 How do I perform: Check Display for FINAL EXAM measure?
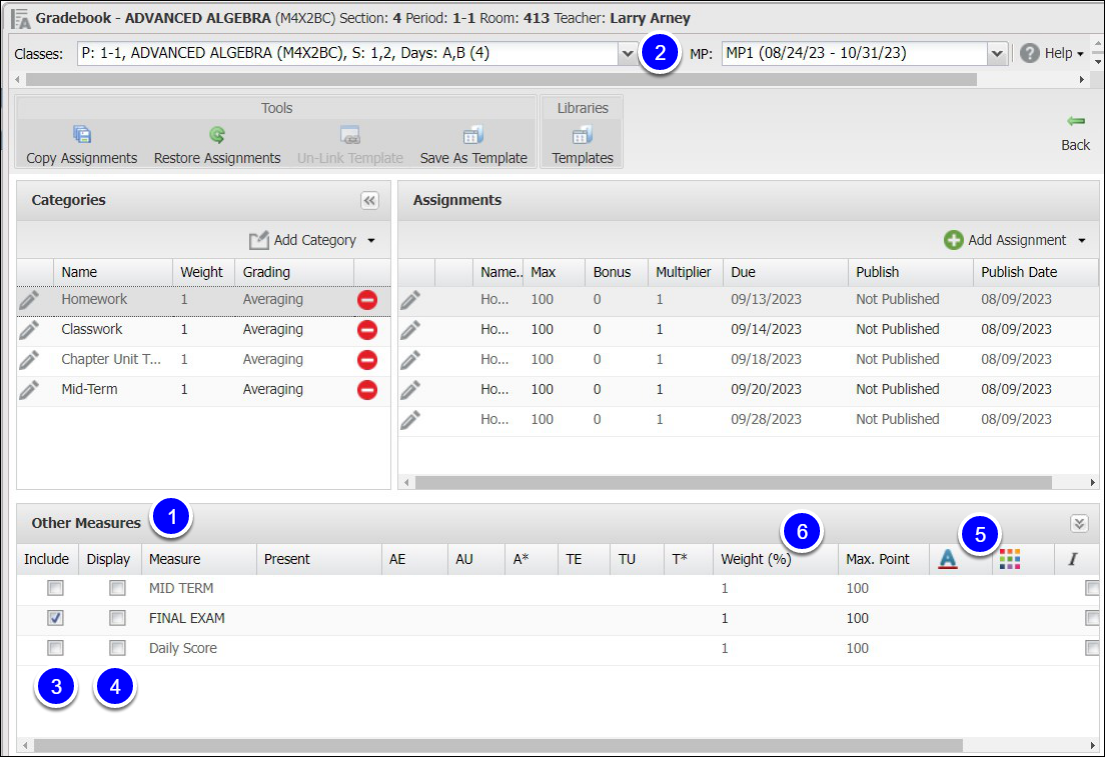[118, 618]
